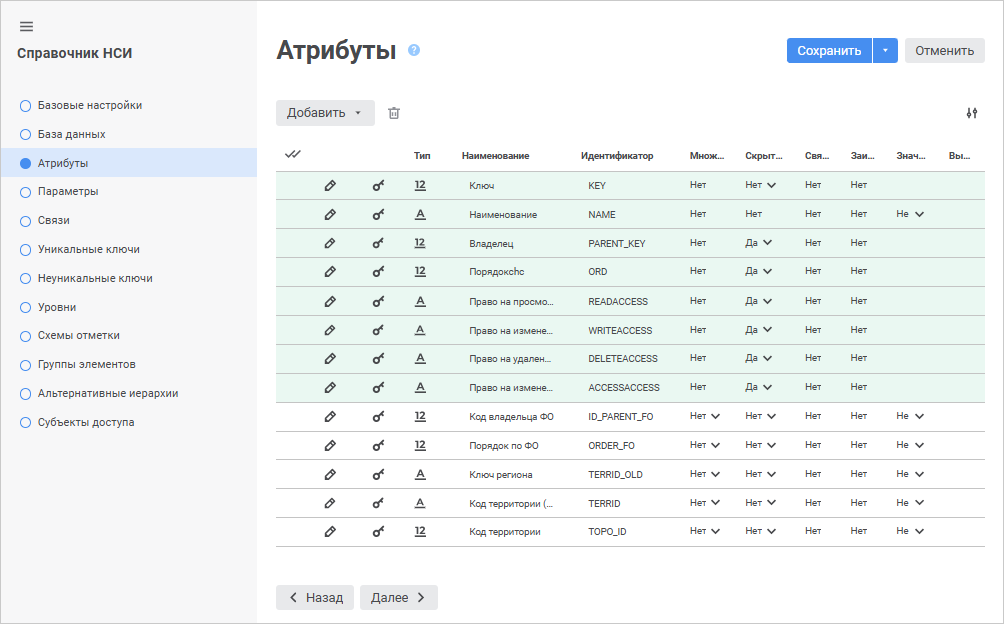This screenshot has width=1004, height=624.
Task: Click the Отменить button
Action: click(x=944, y=51)
